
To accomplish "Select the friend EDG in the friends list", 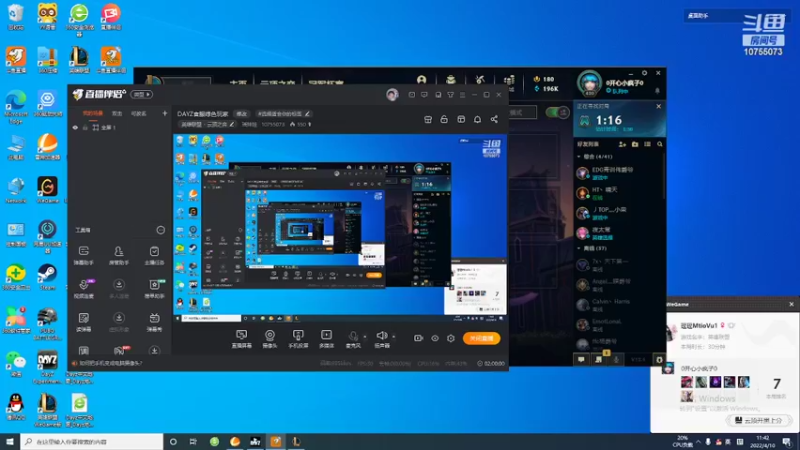I will 619,173.
